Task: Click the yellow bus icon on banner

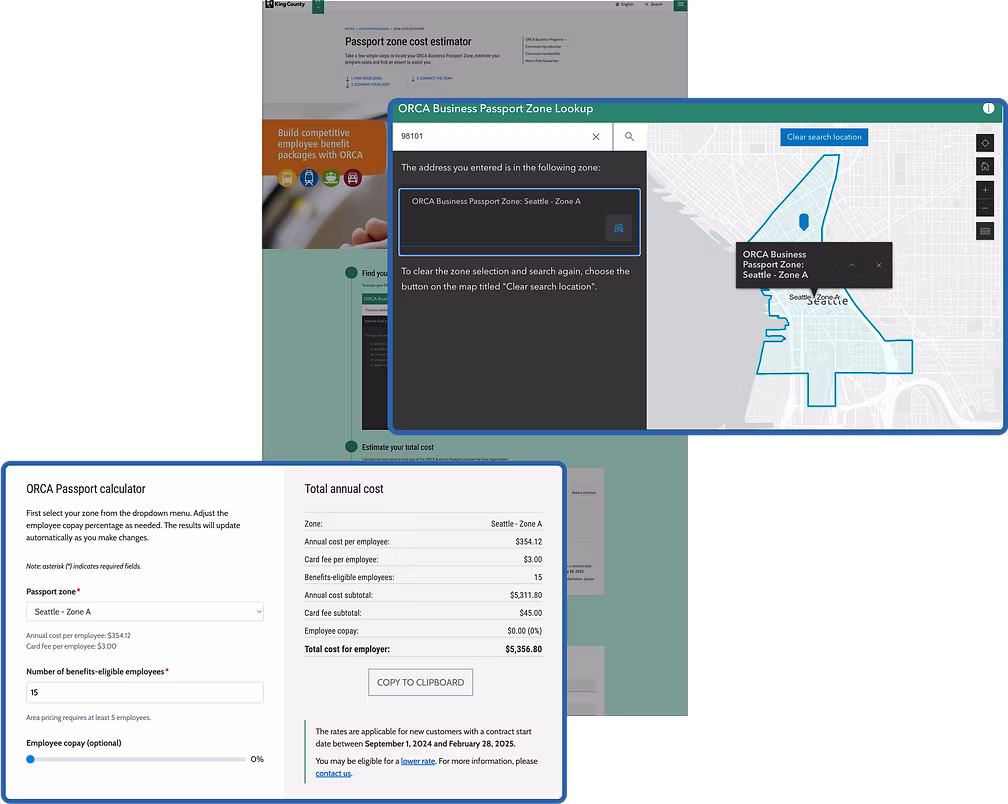Action: click(287, 178)
